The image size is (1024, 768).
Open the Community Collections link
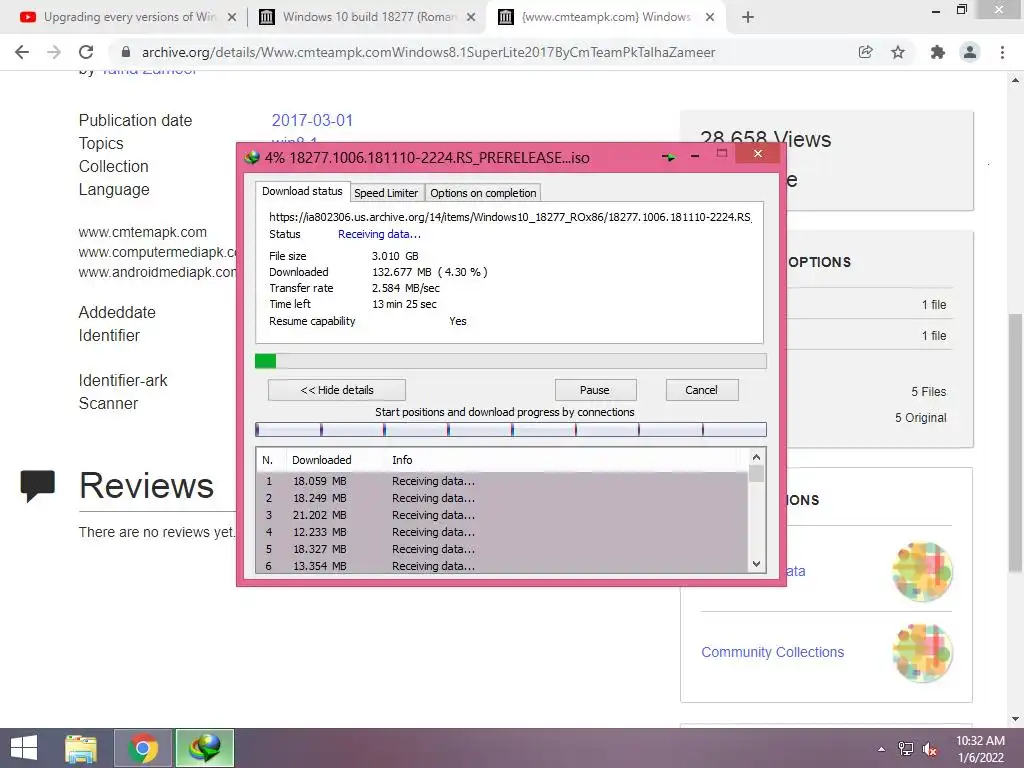(x=773, y=652)
